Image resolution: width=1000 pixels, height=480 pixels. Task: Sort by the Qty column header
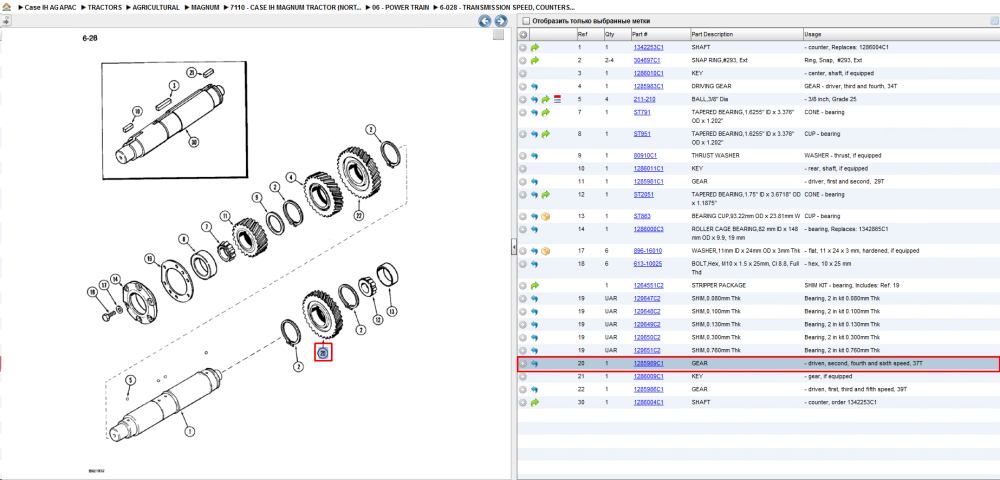[616, 34]
